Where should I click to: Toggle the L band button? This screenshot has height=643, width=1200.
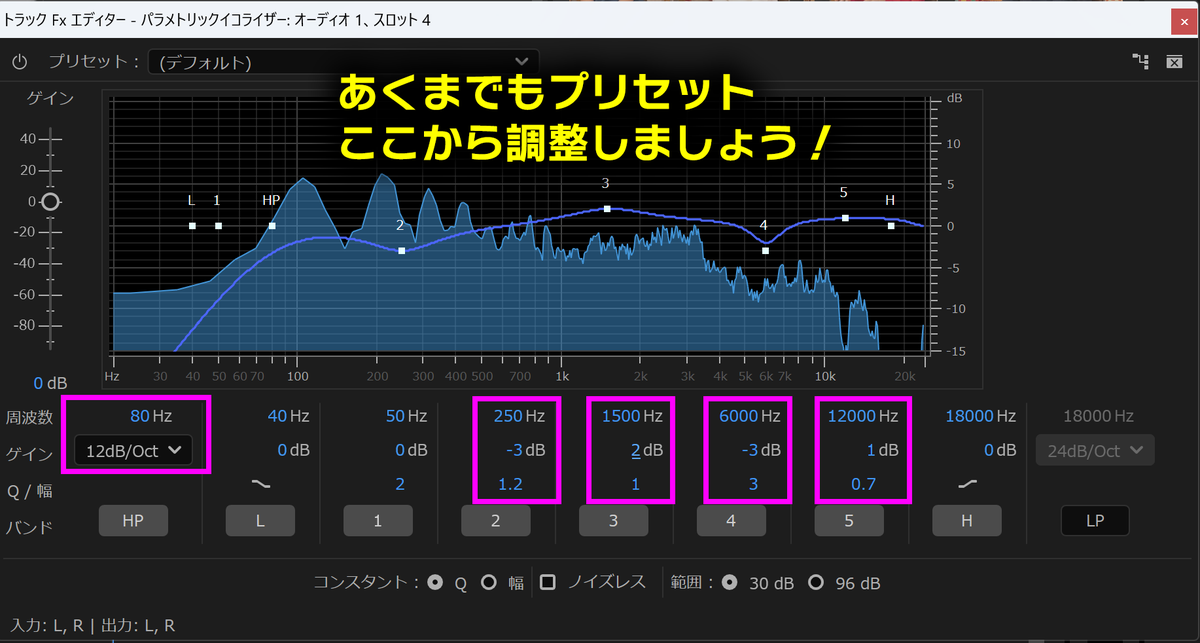[x=260, y=521]
